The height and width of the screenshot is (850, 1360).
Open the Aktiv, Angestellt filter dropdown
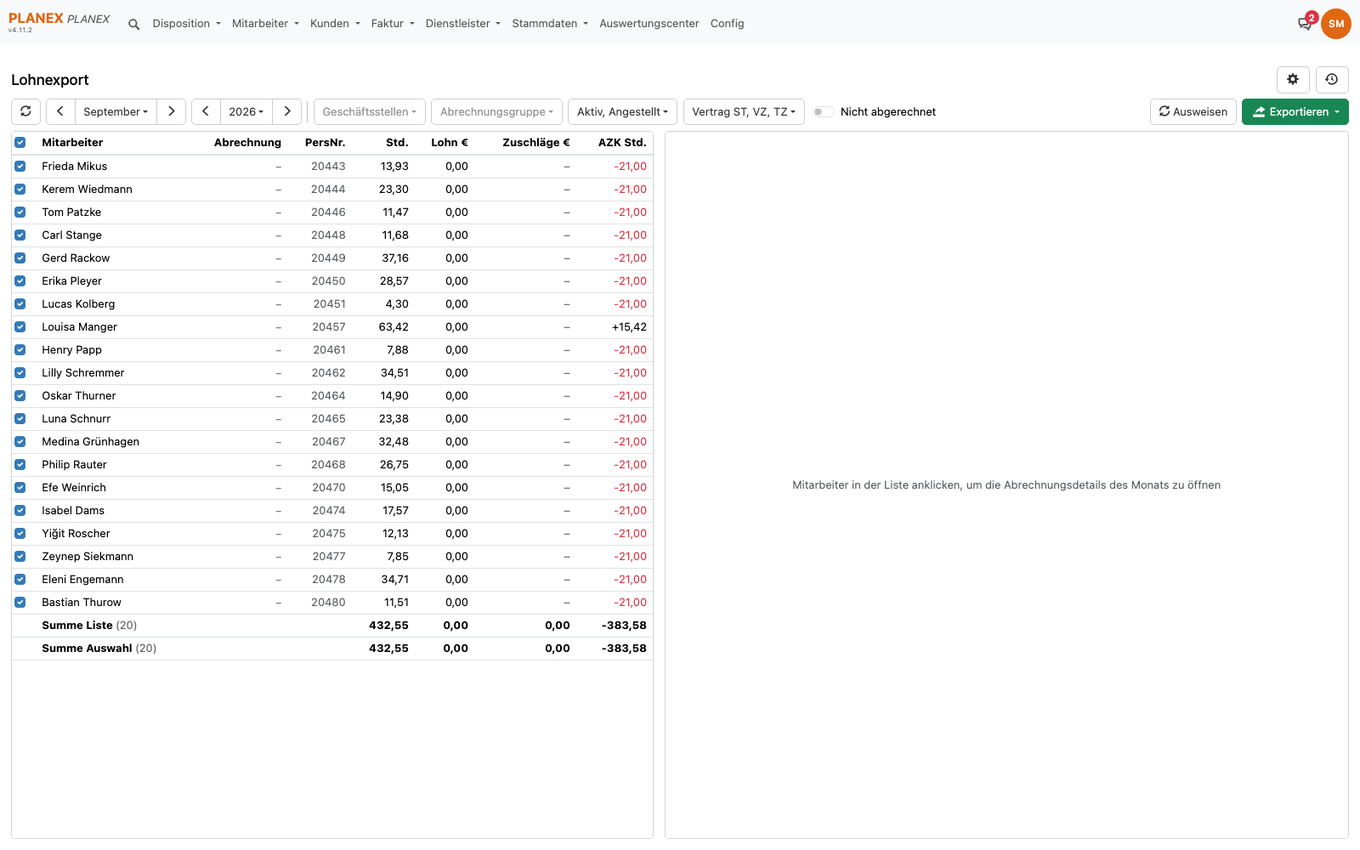[x=623, y=112]
